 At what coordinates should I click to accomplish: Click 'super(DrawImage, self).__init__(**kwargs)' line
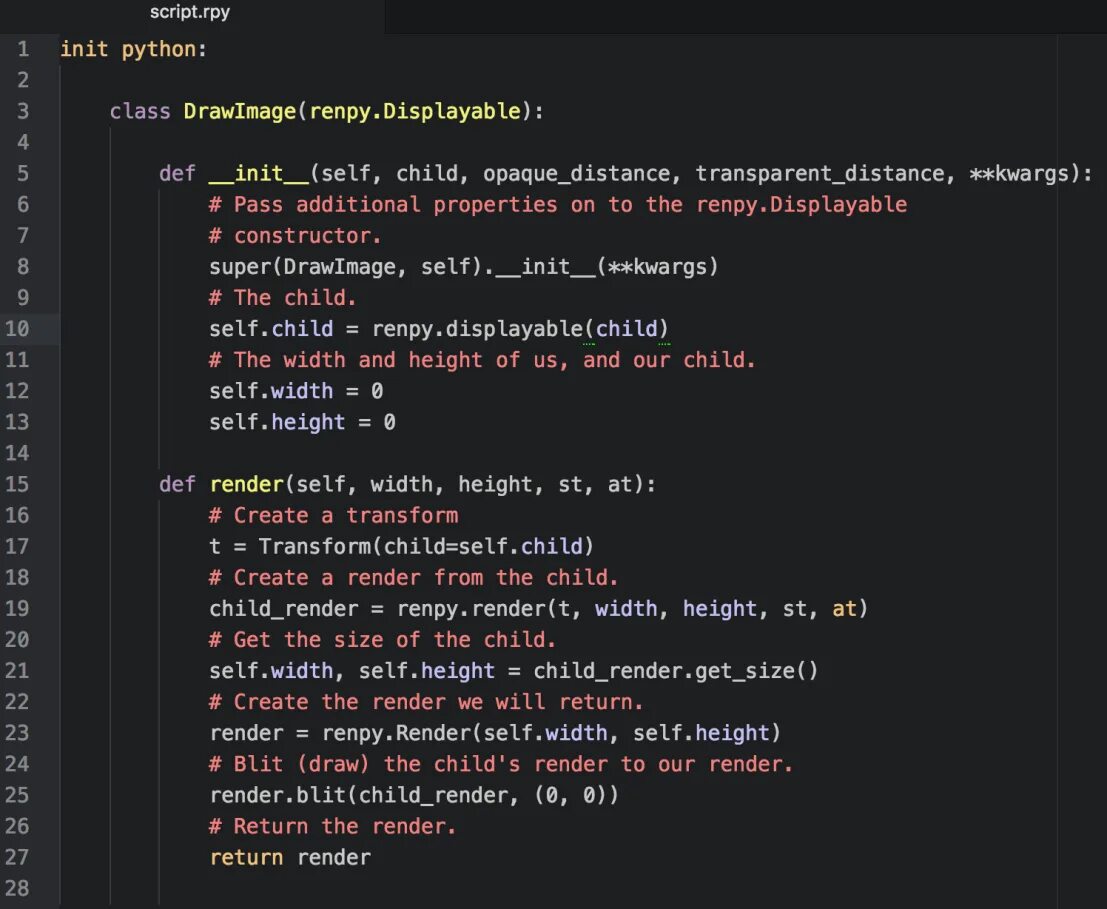[x=463, y=267]
